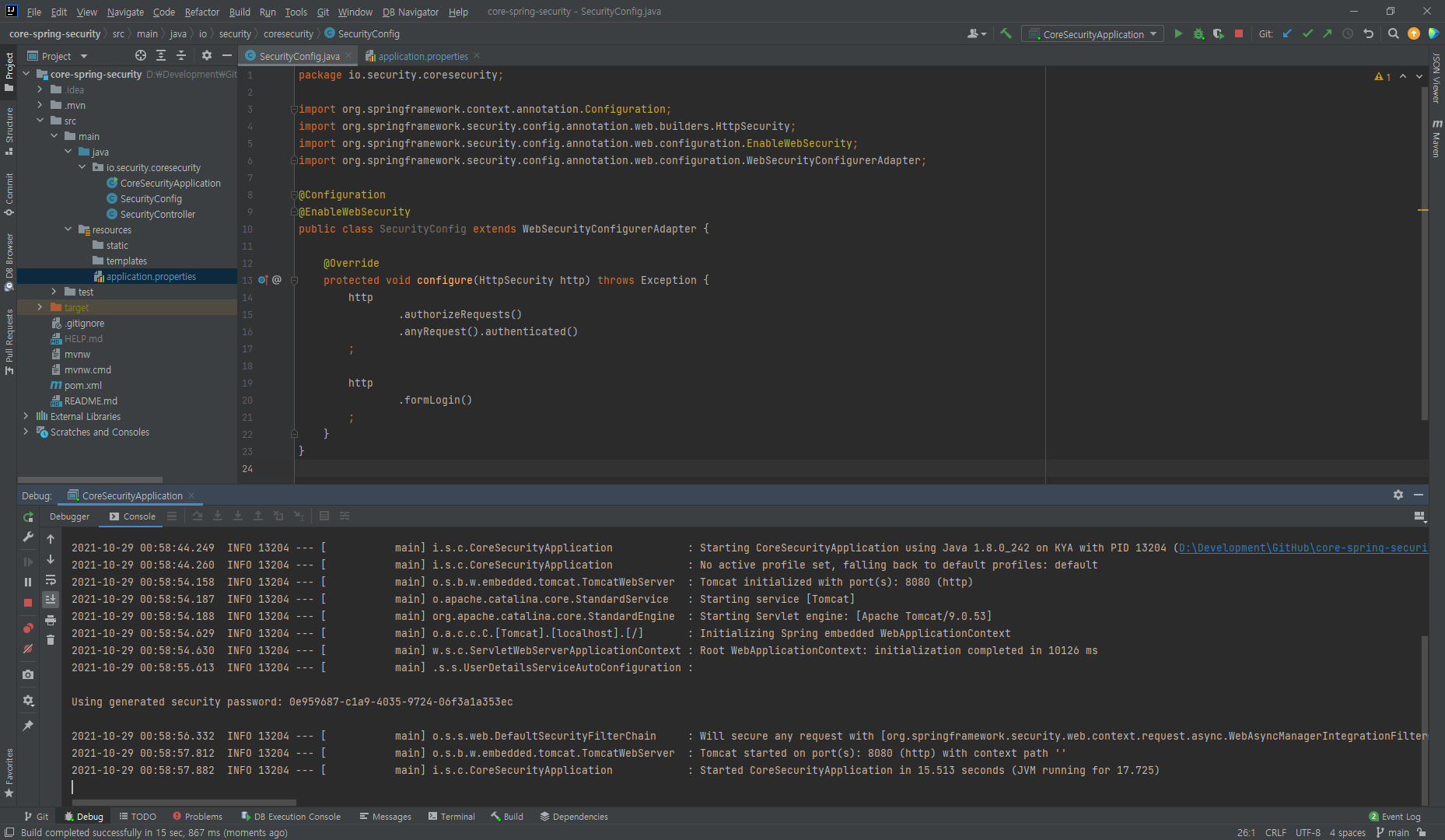Rerun CoreSecurityApplication in Debug panel
This screenshot has width=1445, height=840.
pos(28,517)
